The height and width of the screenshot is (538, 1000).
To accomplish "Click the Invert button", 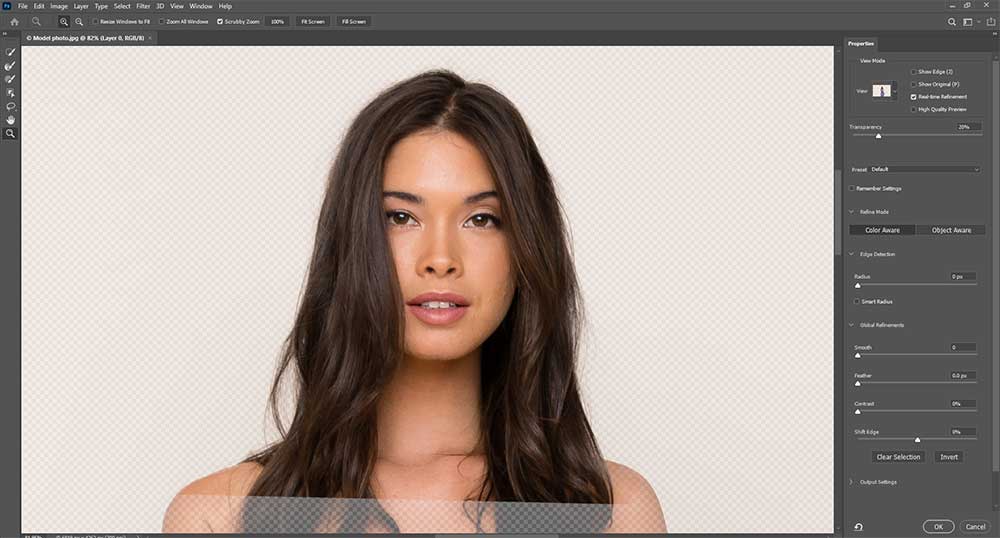I will tap(949, 457).
